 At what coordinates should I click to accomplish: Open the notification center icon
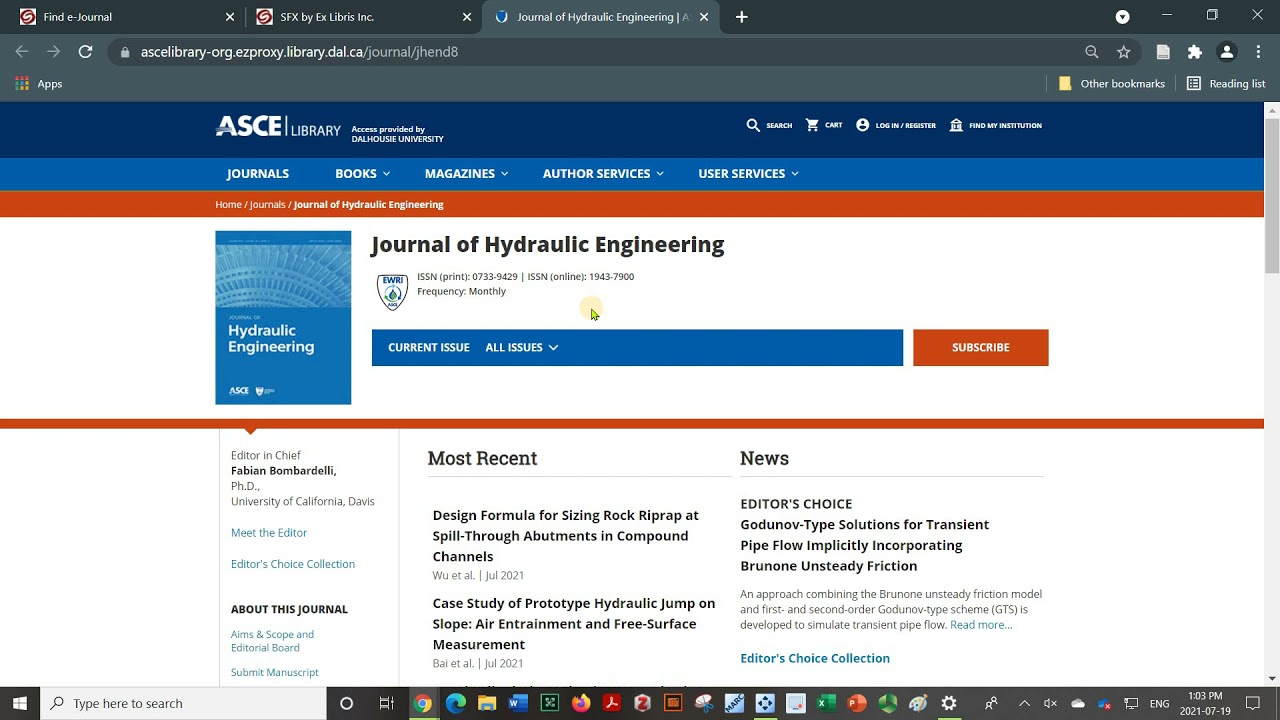click(x=1253, y=703)
